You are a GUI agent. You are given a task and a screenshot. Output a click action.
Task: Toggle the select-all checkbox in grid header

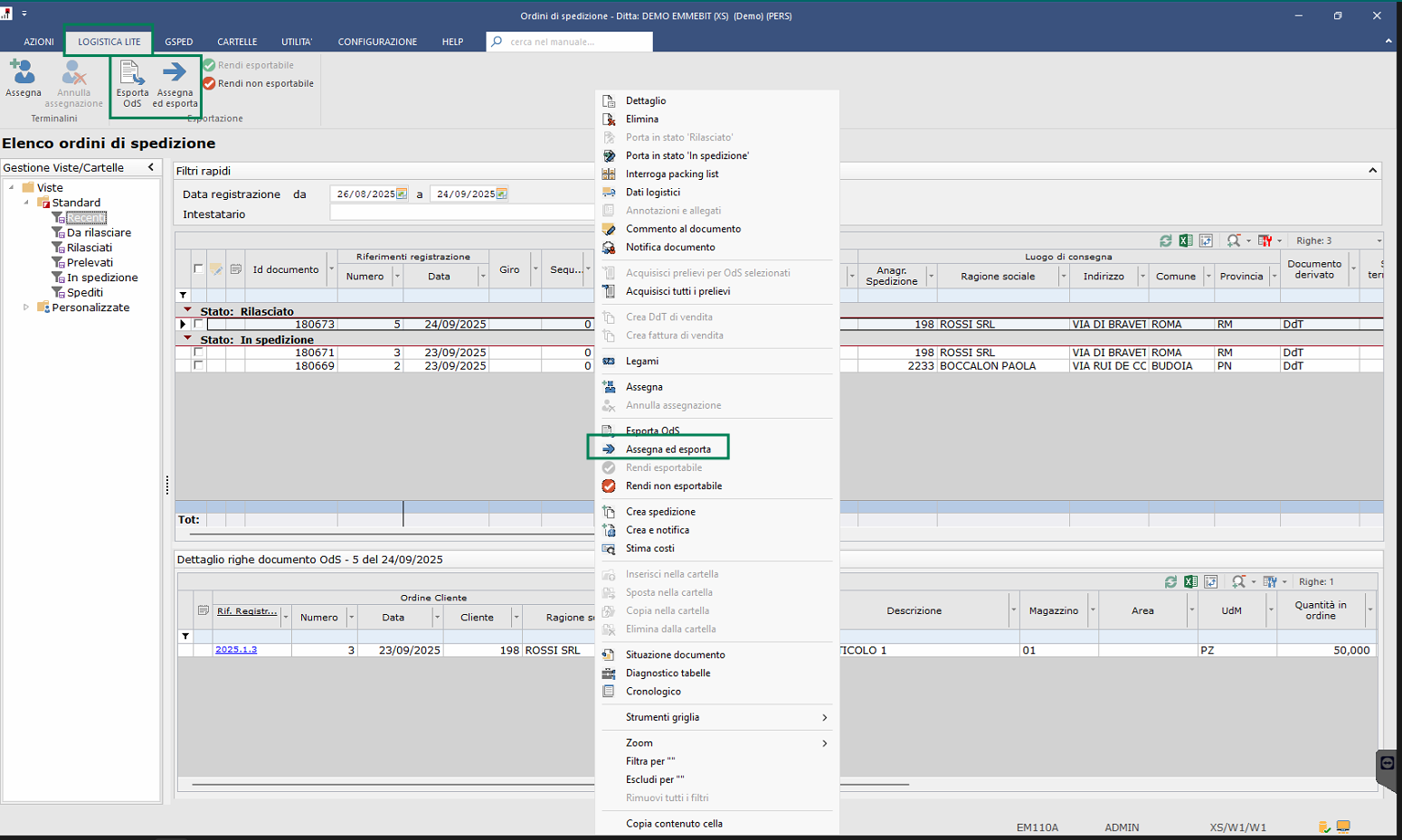(198, 269)
